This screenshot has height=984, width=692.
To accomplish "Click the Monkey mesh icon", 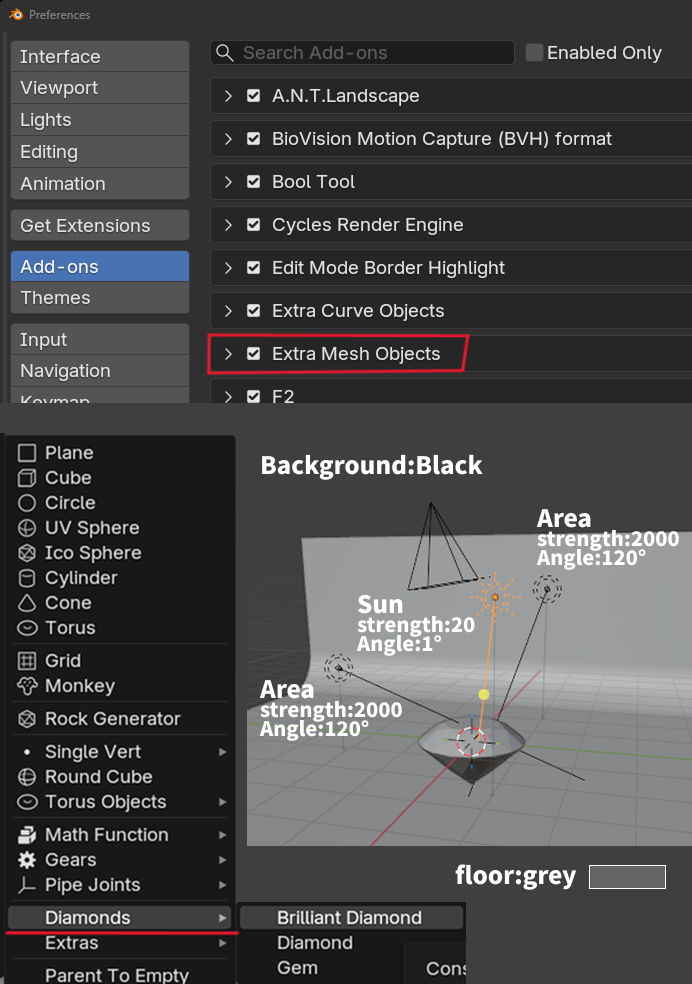I will pyautogui.click(x=27, y=686).
